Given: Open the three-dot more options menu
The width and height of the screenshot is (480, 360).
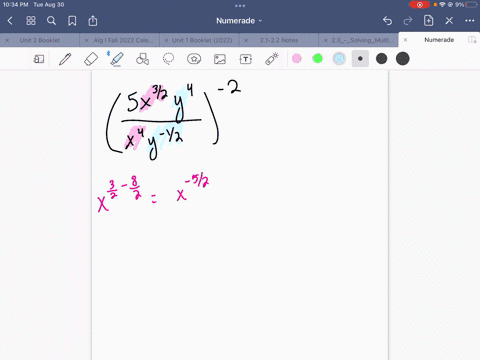Looking at the screenshot, I should pos(470,21).
